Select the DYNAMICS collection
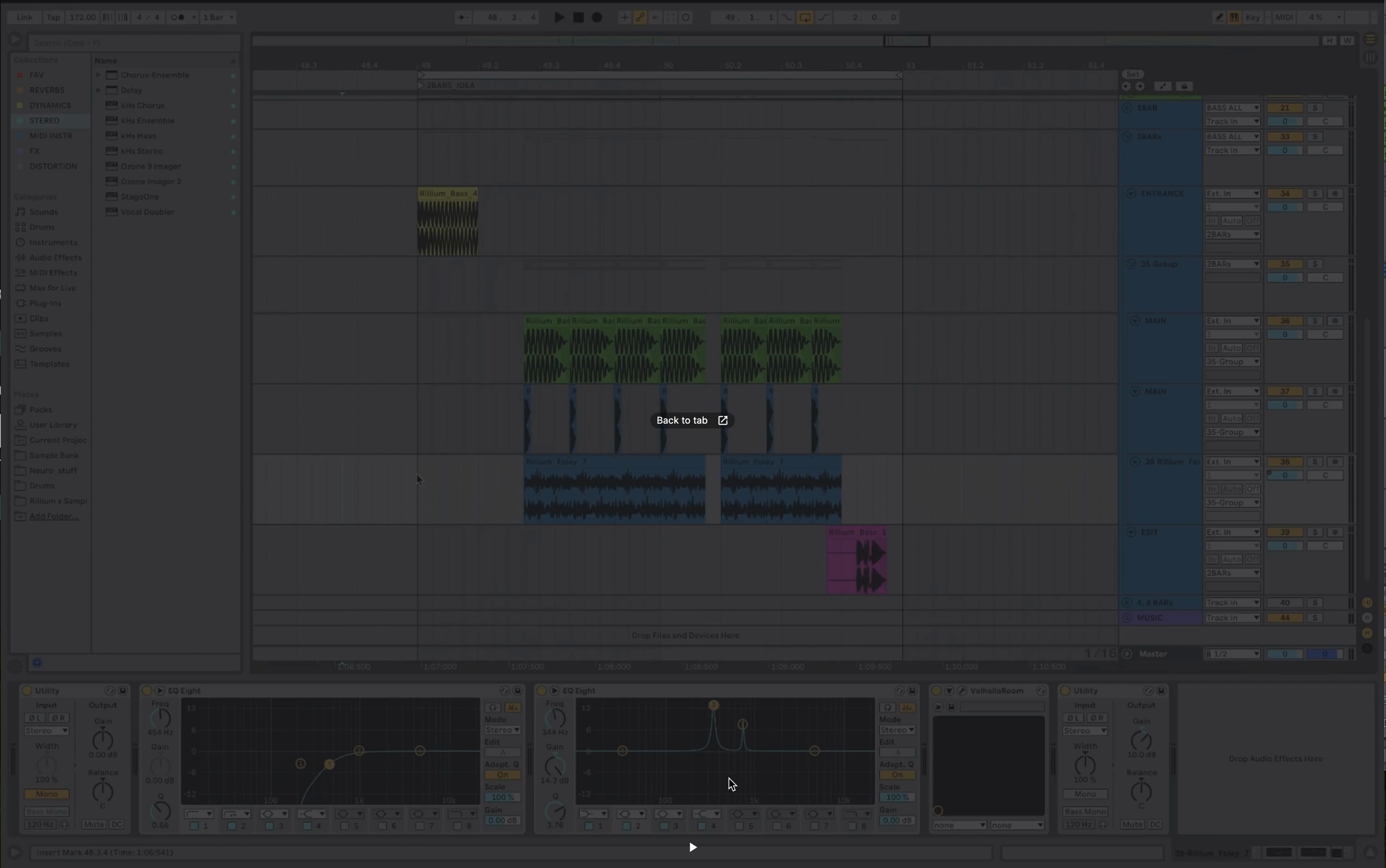 tap(50, 106)
